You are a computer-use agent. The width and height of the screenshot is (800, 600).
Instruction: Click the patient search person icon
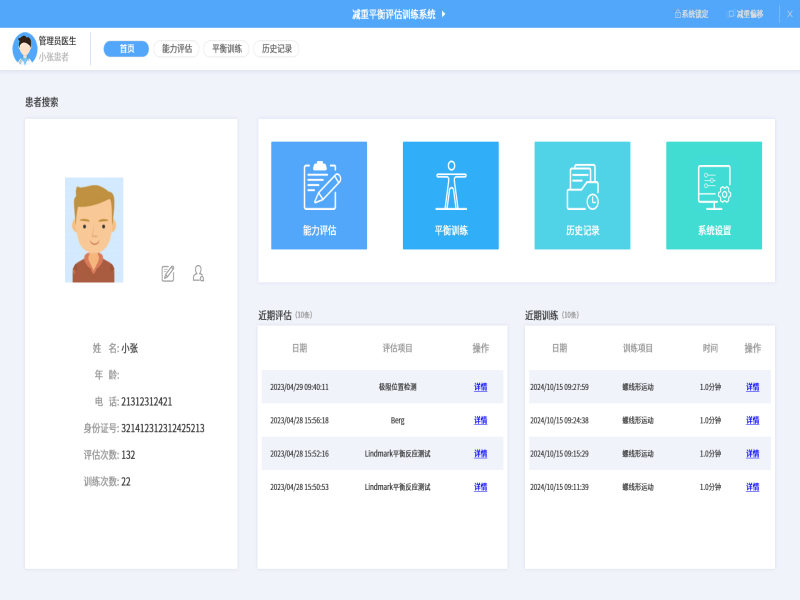pyautogui.click(x=198, y=273)
